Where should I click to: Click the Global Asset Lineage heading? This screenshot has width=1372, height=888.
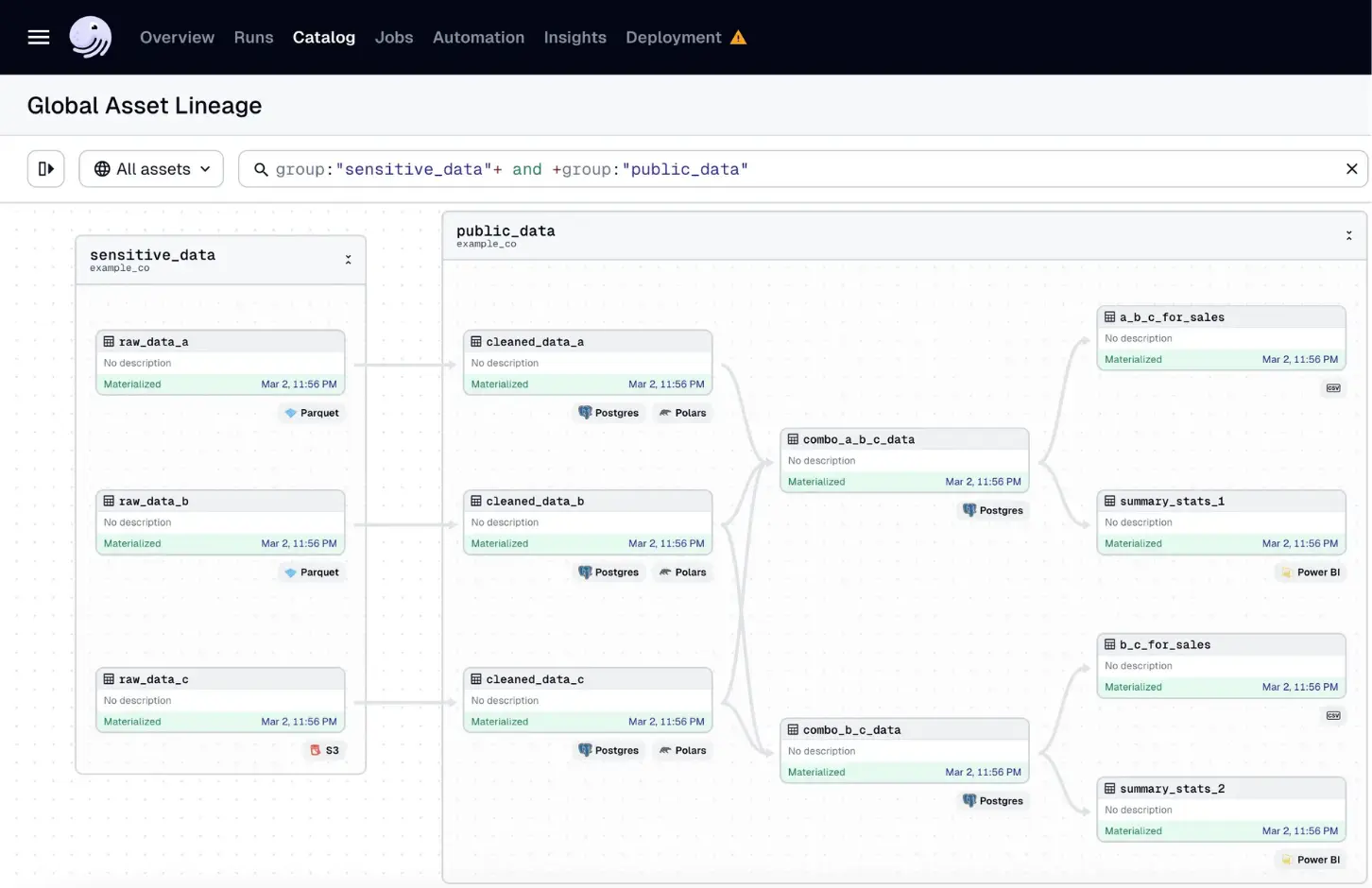click(x=145, y=106)
